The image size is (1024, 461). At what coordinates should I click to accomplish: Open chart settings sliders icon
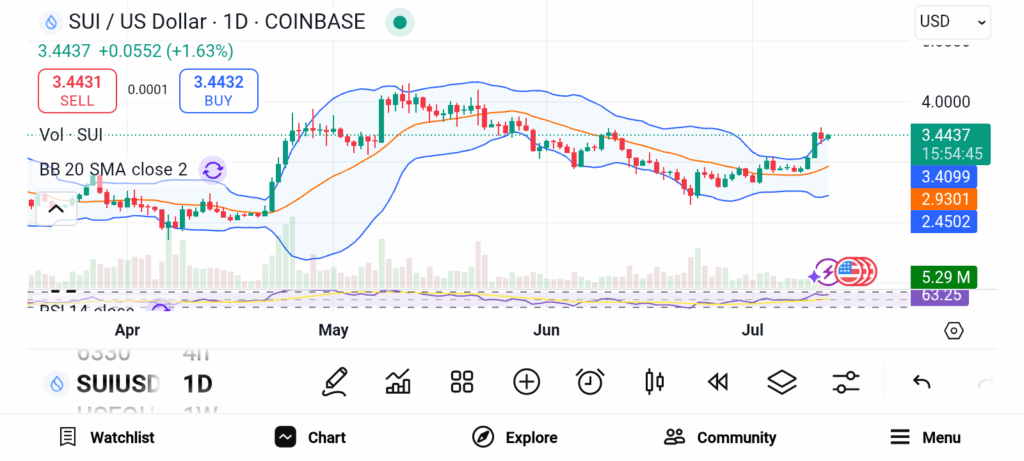(846, 382)
